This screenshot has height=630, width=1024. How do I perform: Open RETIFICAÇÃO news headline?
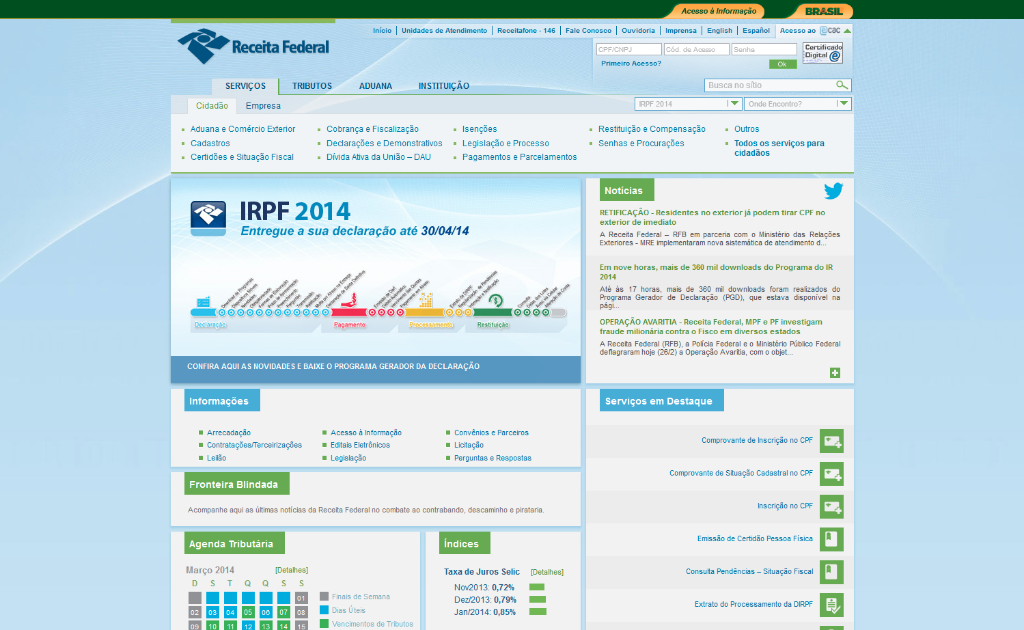(712, 217)
